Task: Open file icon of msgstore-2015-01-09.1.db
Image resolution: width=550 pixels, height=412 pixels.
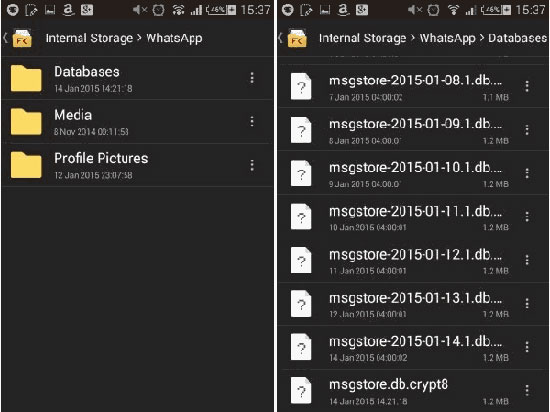Action: [301, 130]
